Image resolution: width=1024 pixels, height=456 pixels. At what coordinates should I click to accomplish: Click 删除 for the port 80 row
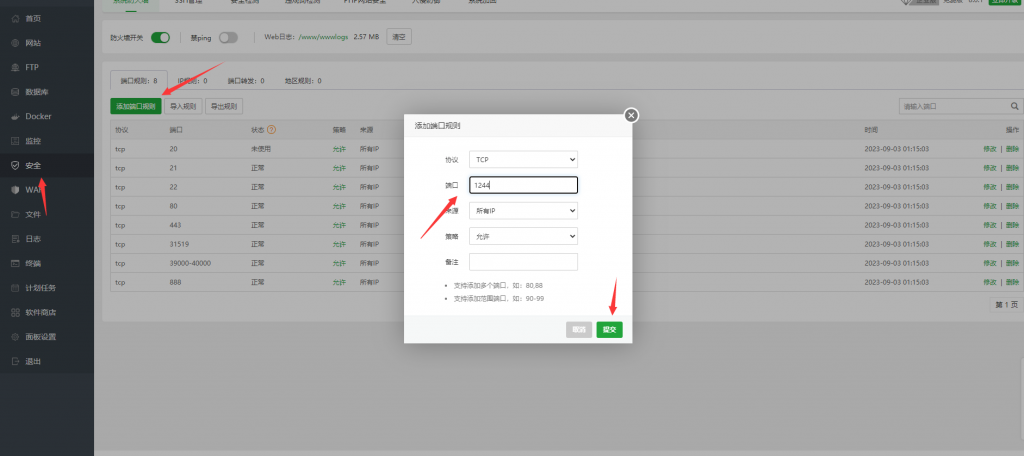click(x=1012, y=206)
